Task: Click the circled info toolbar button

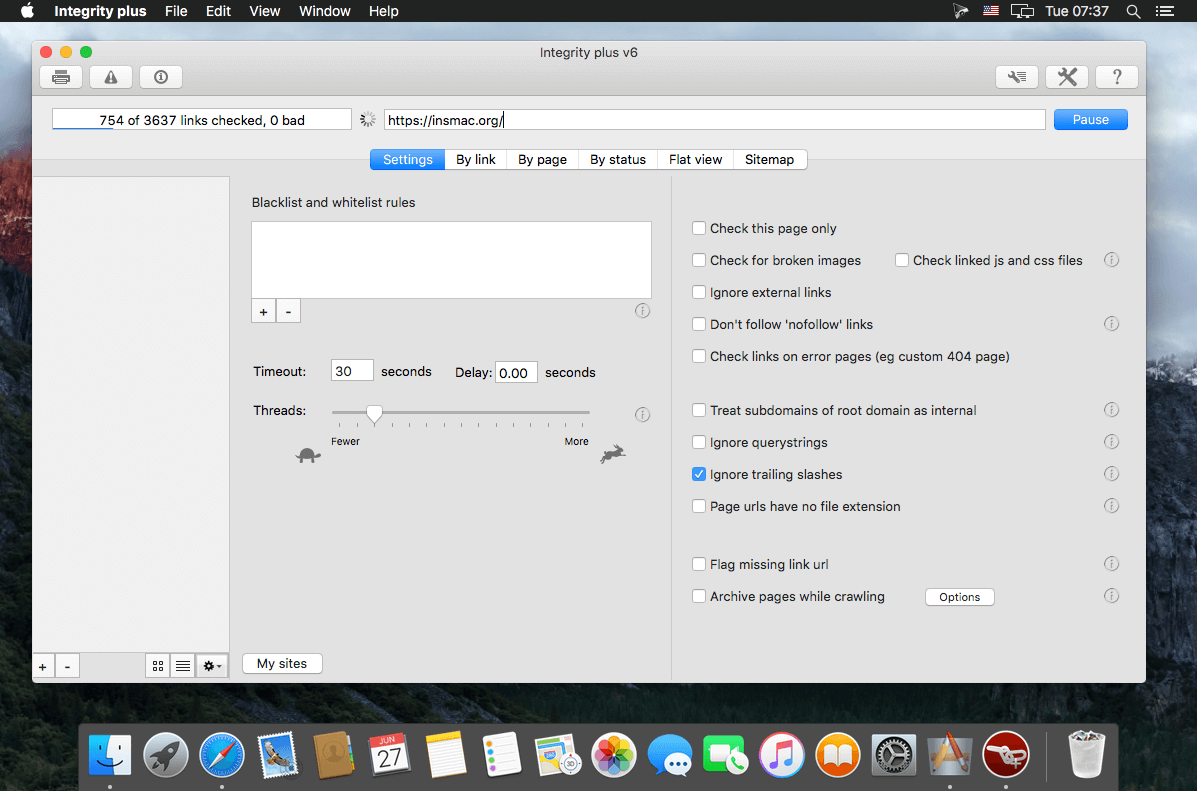Action: tap(160, 77)
